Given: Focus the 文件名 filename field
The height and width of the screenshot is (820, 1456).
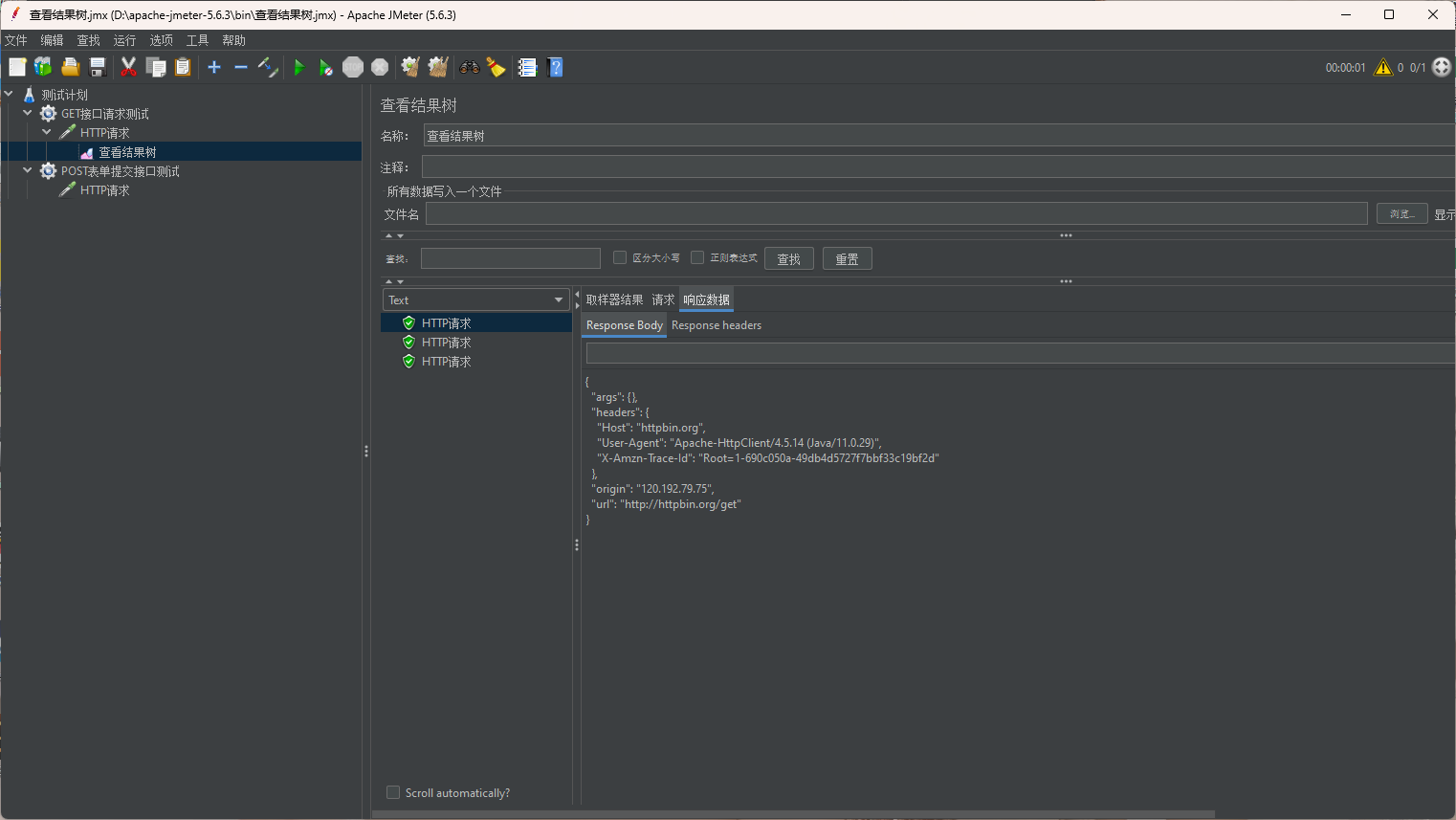Looking at the screenshot, I should 896,213.
